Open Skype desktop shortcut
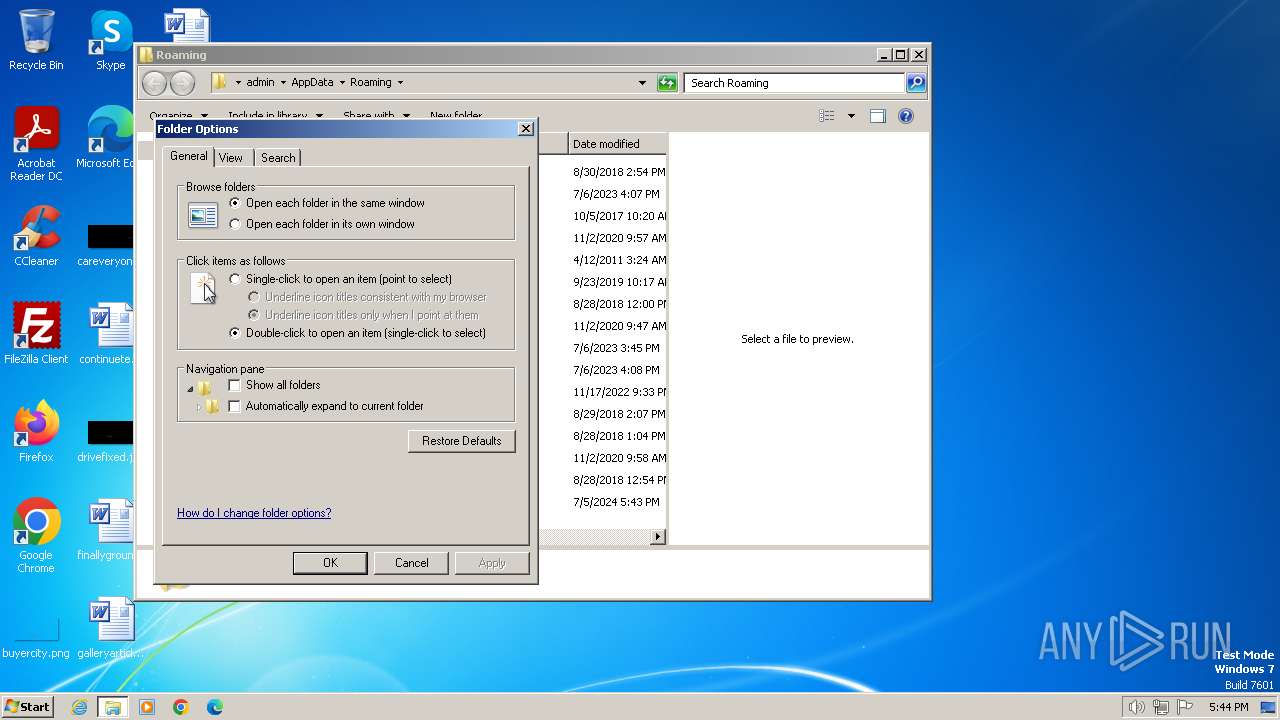 [x=111, y=40]
